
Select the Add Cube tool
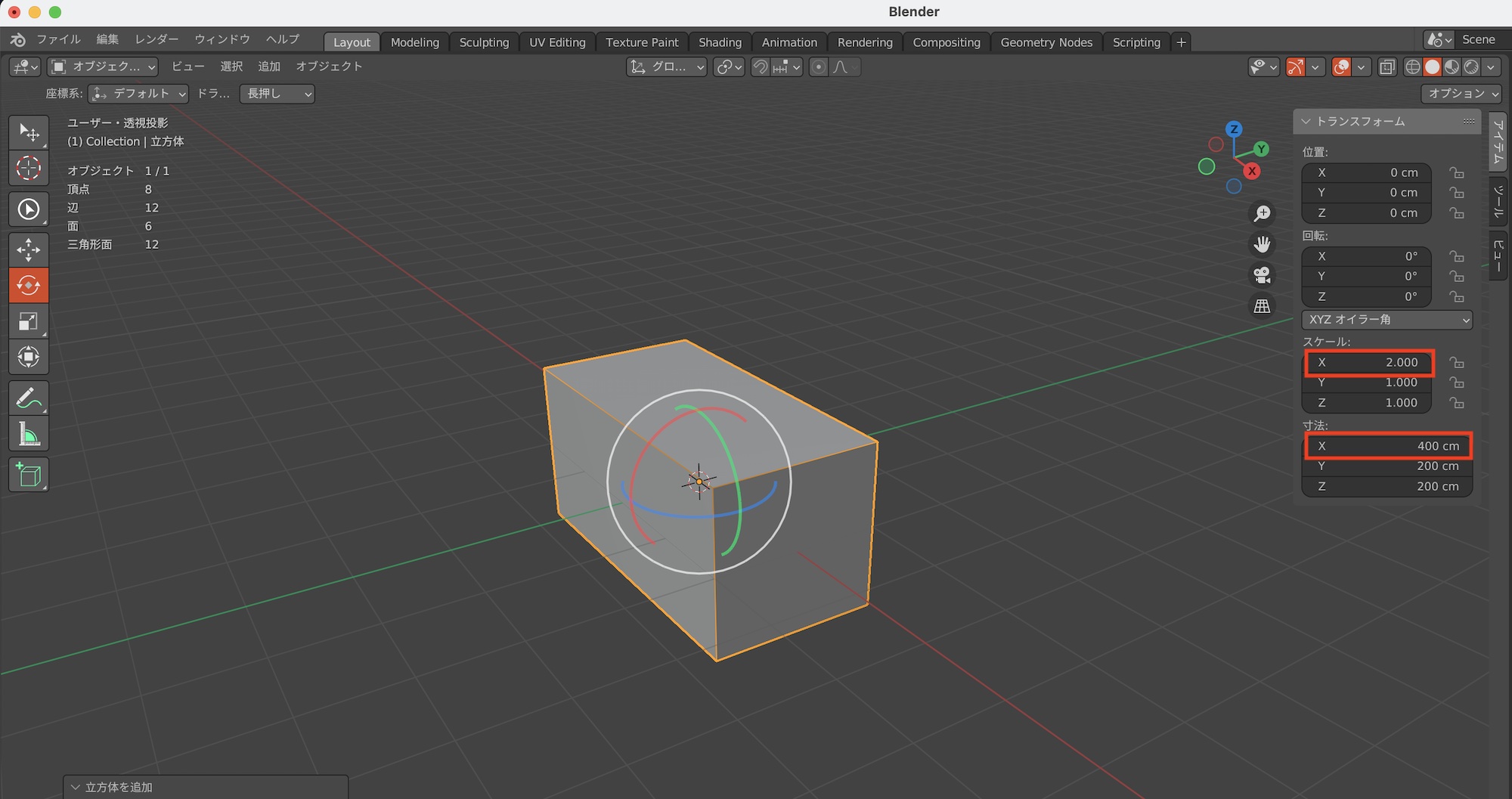point(29,475)
